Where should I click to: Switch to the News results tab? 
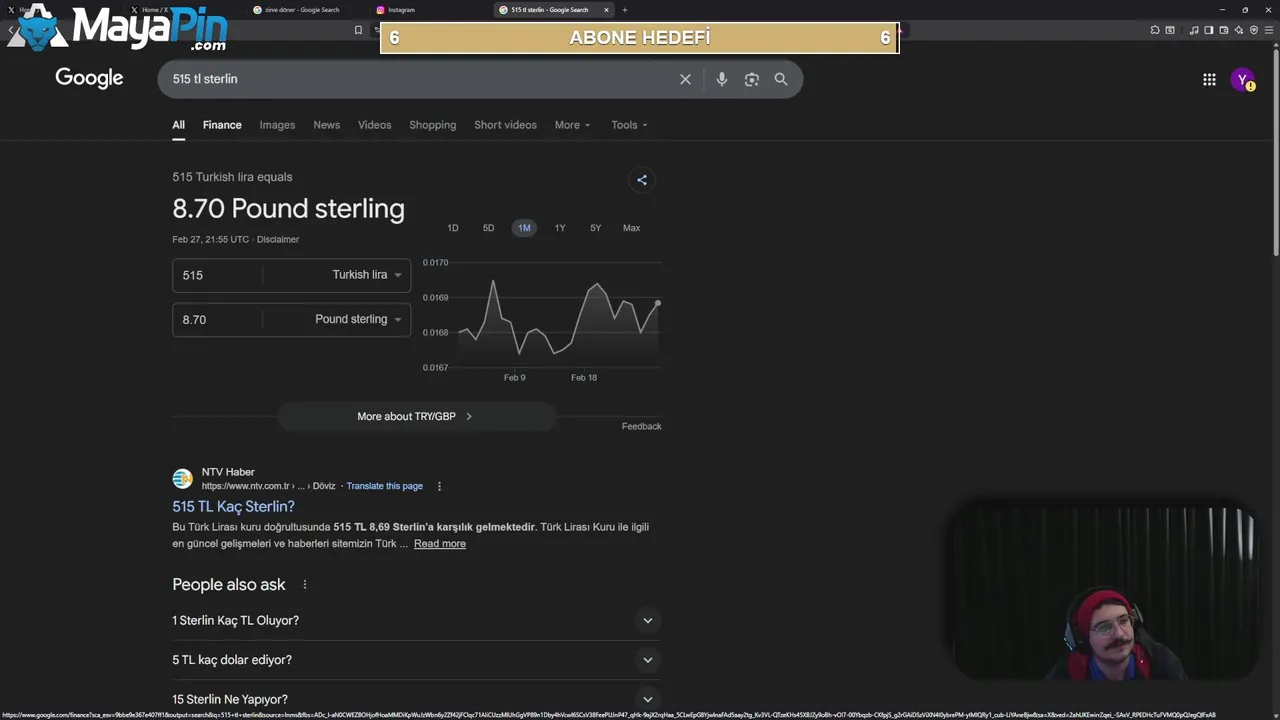click(x=326, y=125)
